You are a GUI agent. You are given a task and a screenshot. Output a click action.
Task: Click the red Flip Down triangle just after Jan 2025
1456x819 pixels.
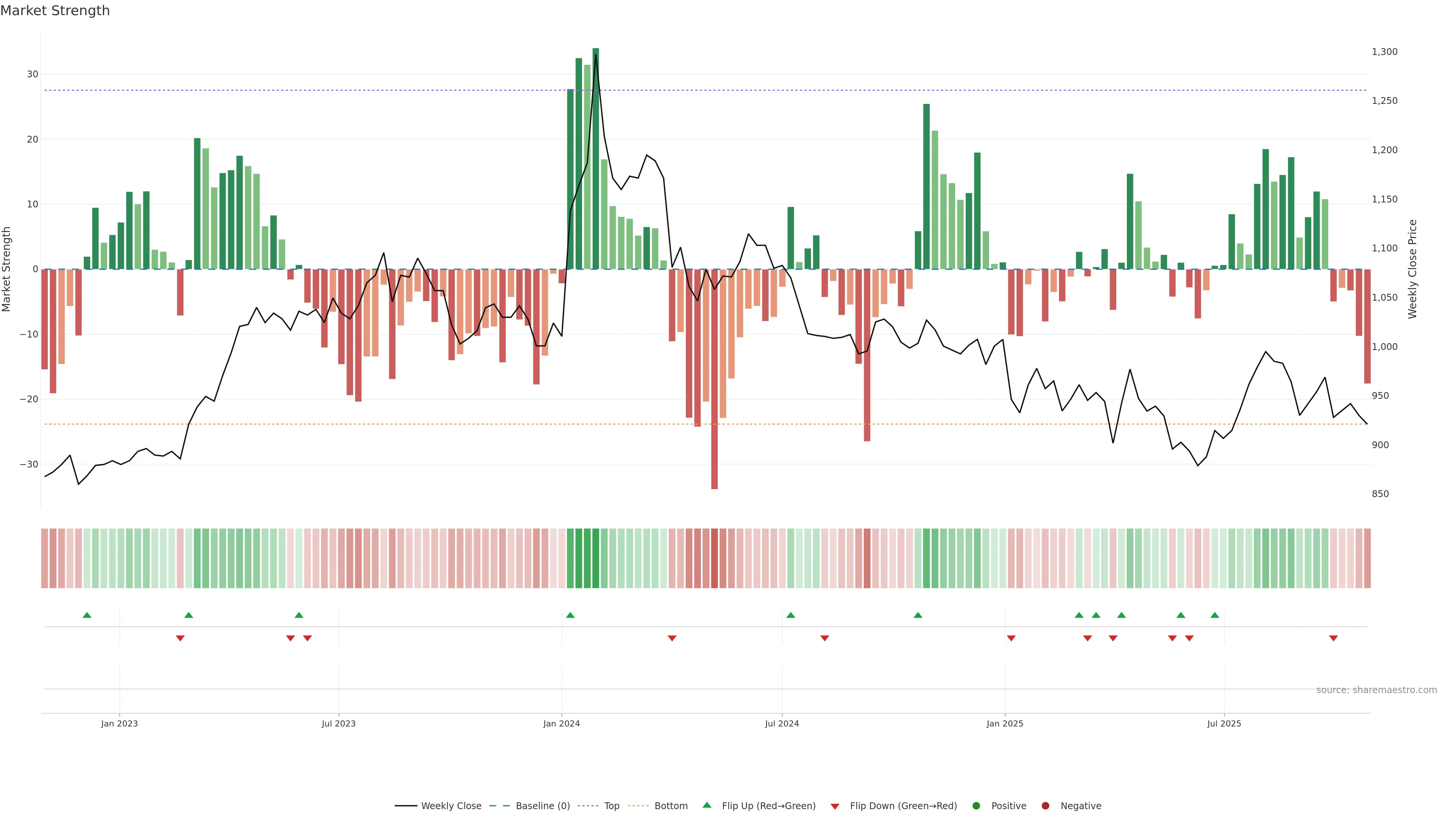coord(1011,638)
